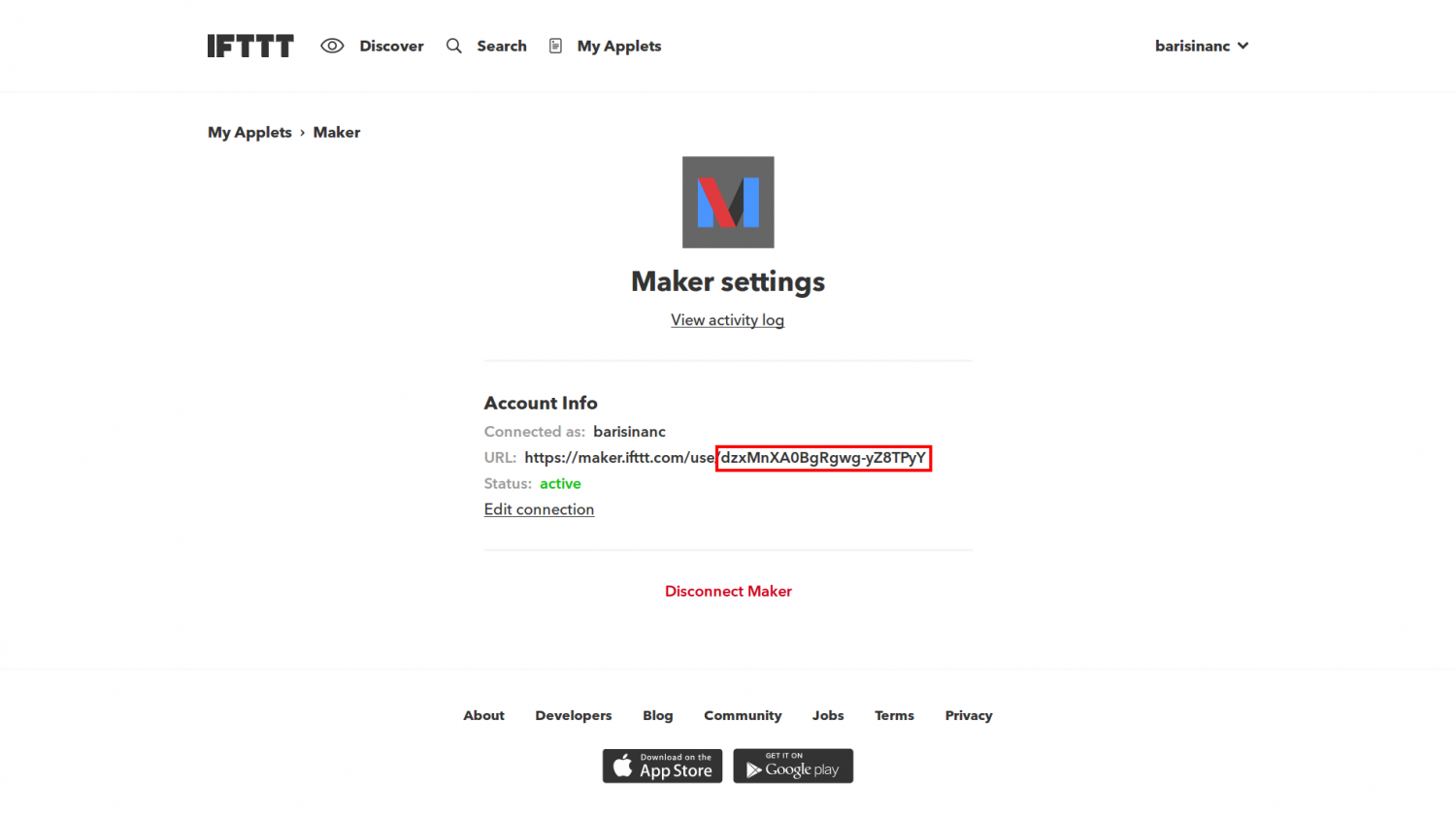Viewport: 1456px width, 817px height.
Task: View the Jobs page
Action: coord(827,715)
